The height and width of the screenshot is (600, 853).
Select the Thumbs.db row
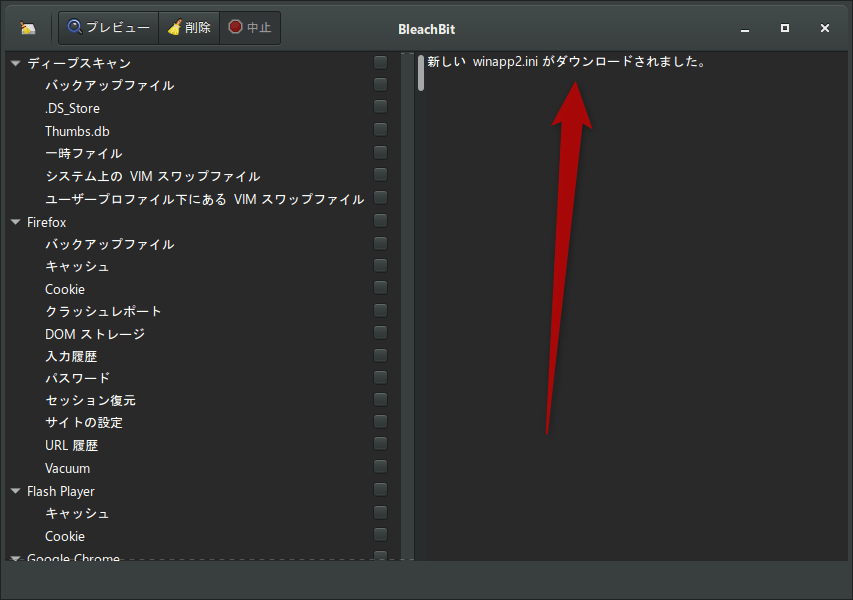tap(203, 131)
